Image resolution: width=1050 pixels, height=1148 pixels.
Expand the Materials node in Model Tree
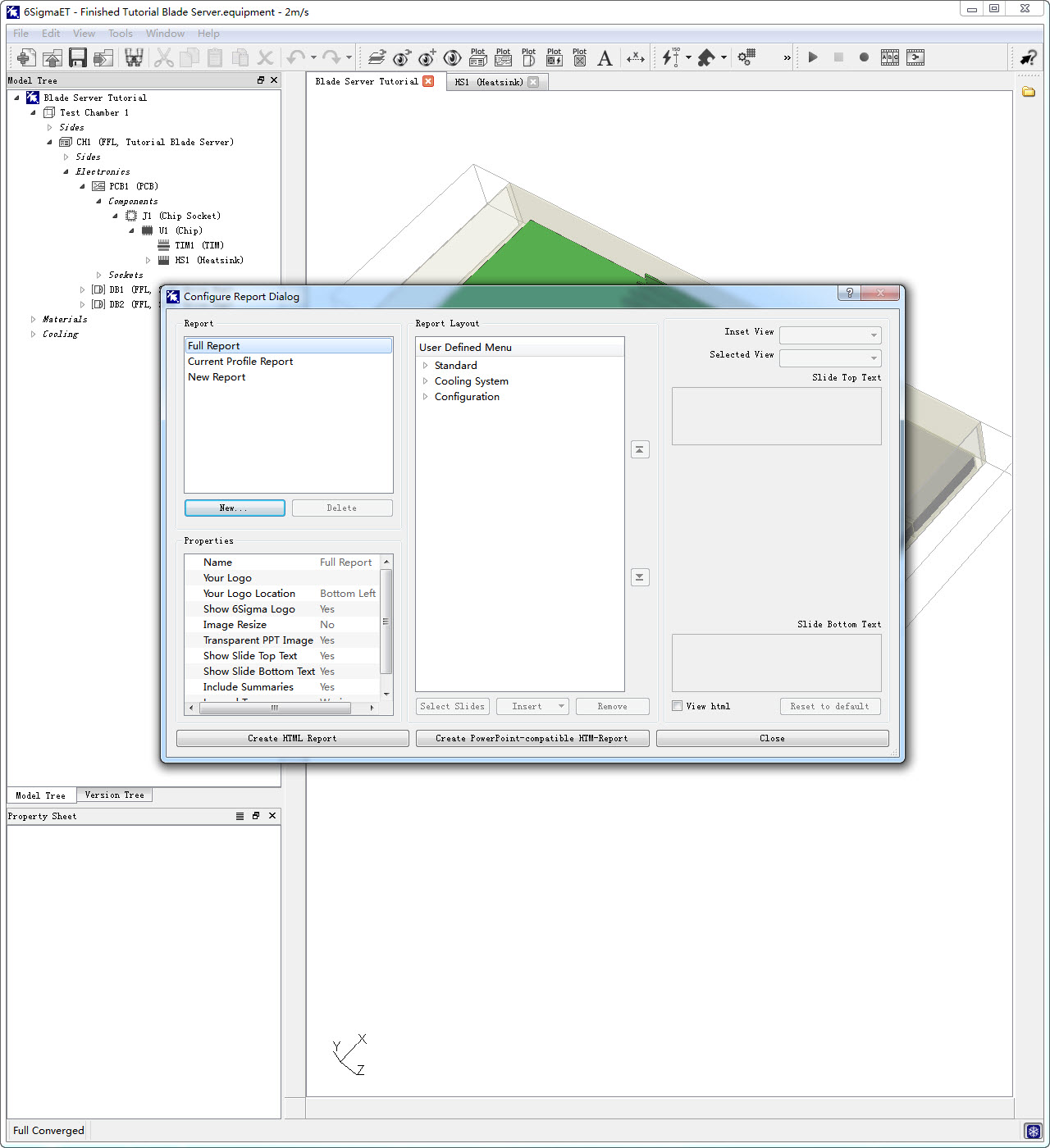[x=33, y=320]
